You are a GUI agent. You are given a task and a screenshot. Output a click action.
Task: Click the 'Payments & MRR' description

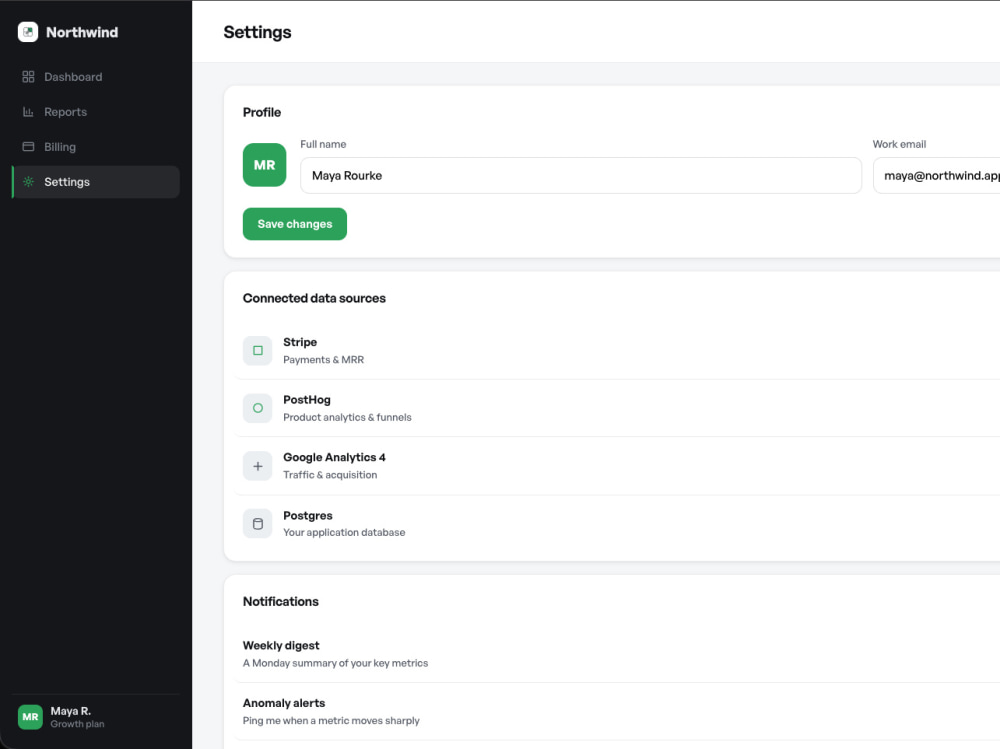[323, 359]
